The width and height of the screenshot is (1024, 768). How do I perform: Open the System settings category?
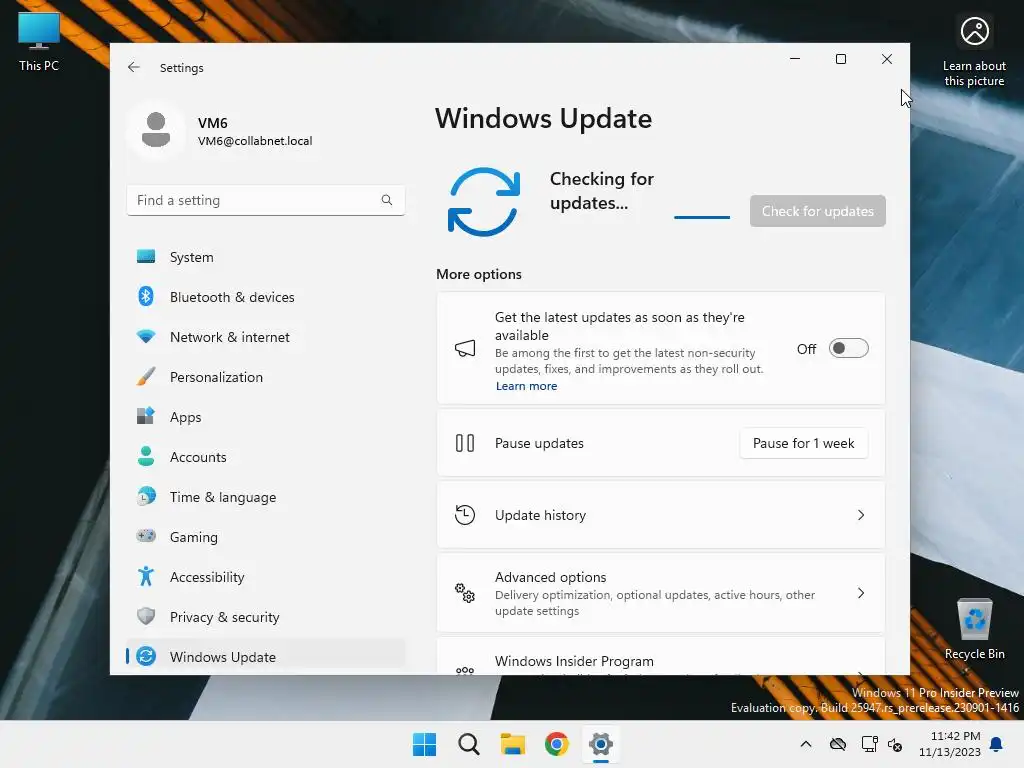click(x=266, y=257)
